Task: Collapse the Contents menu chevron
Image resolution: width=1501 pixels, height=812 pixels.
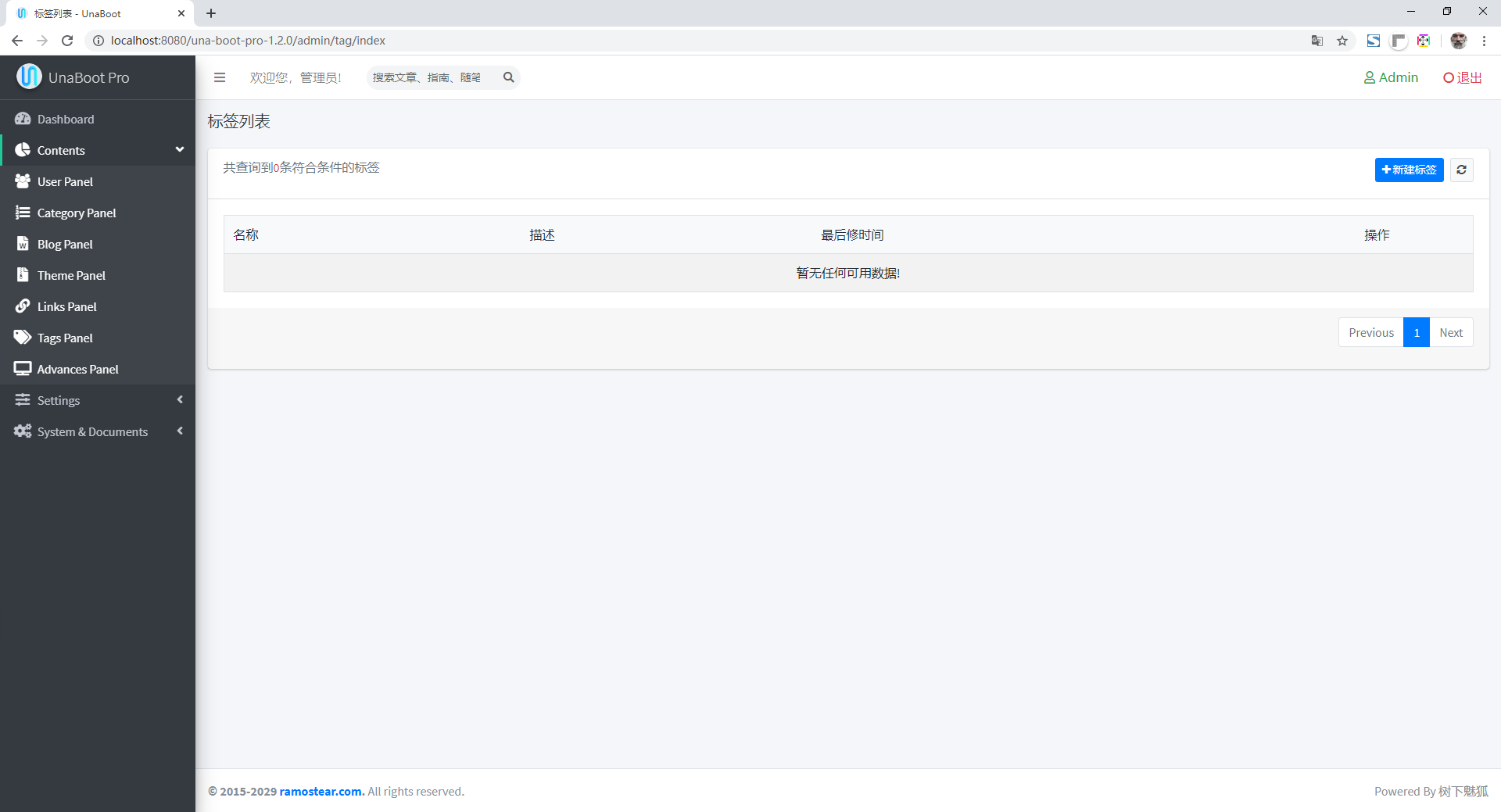Action: (180, 149)
